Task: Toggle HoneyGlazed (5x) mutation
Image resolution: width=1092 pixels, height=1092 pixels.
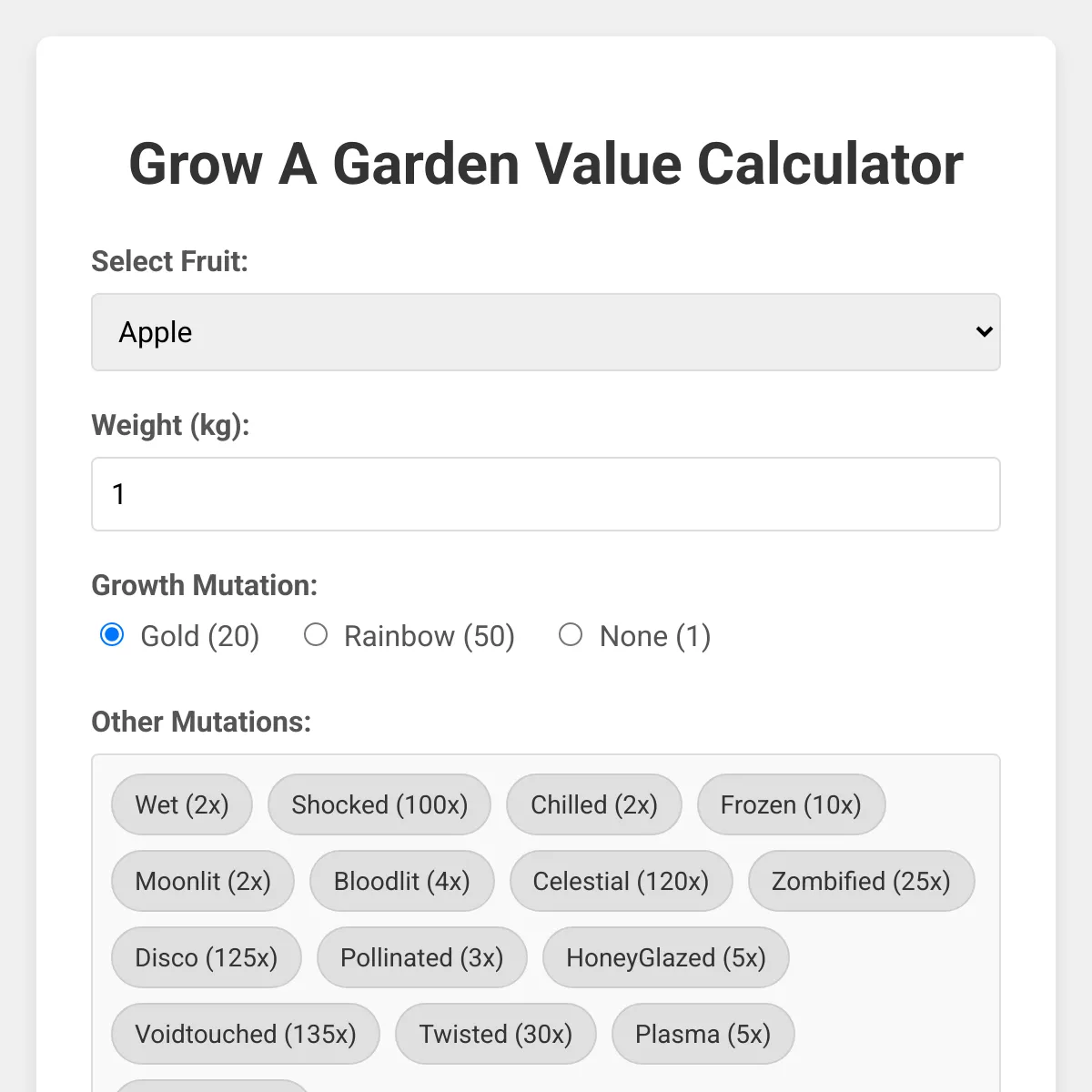Action: pyautogui.click(x=666, y=957)
